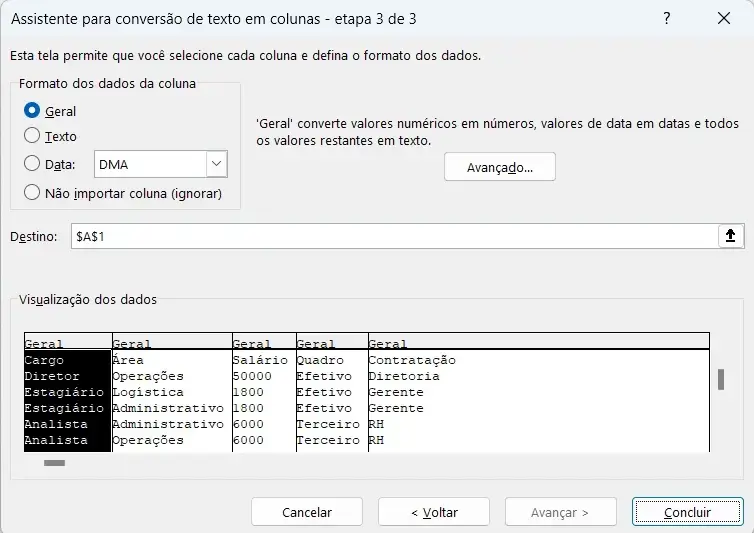Click the Geral header above Área
Viewport: 754px width, 533px height.
132,343
